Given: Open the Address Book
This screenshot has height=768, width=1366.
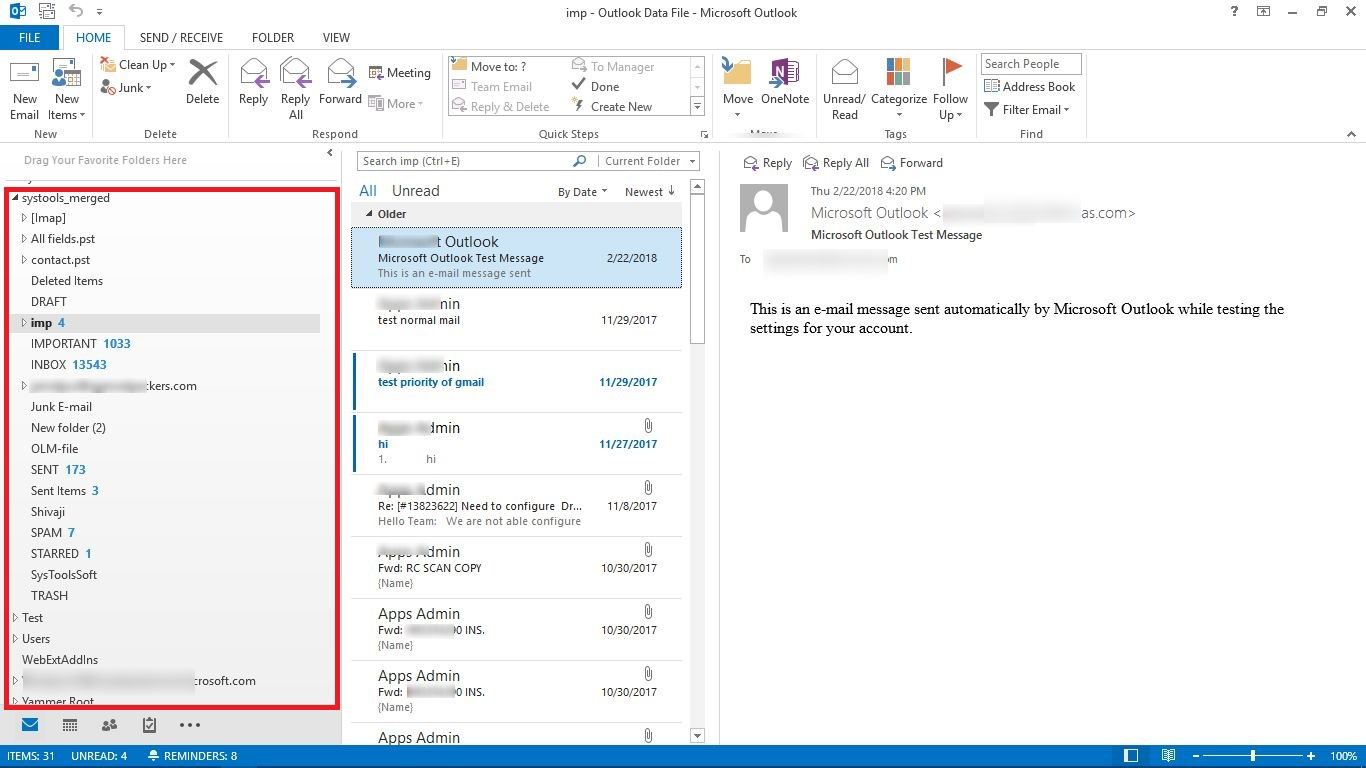Looking at the screenshot, I should click(1030, 87).
